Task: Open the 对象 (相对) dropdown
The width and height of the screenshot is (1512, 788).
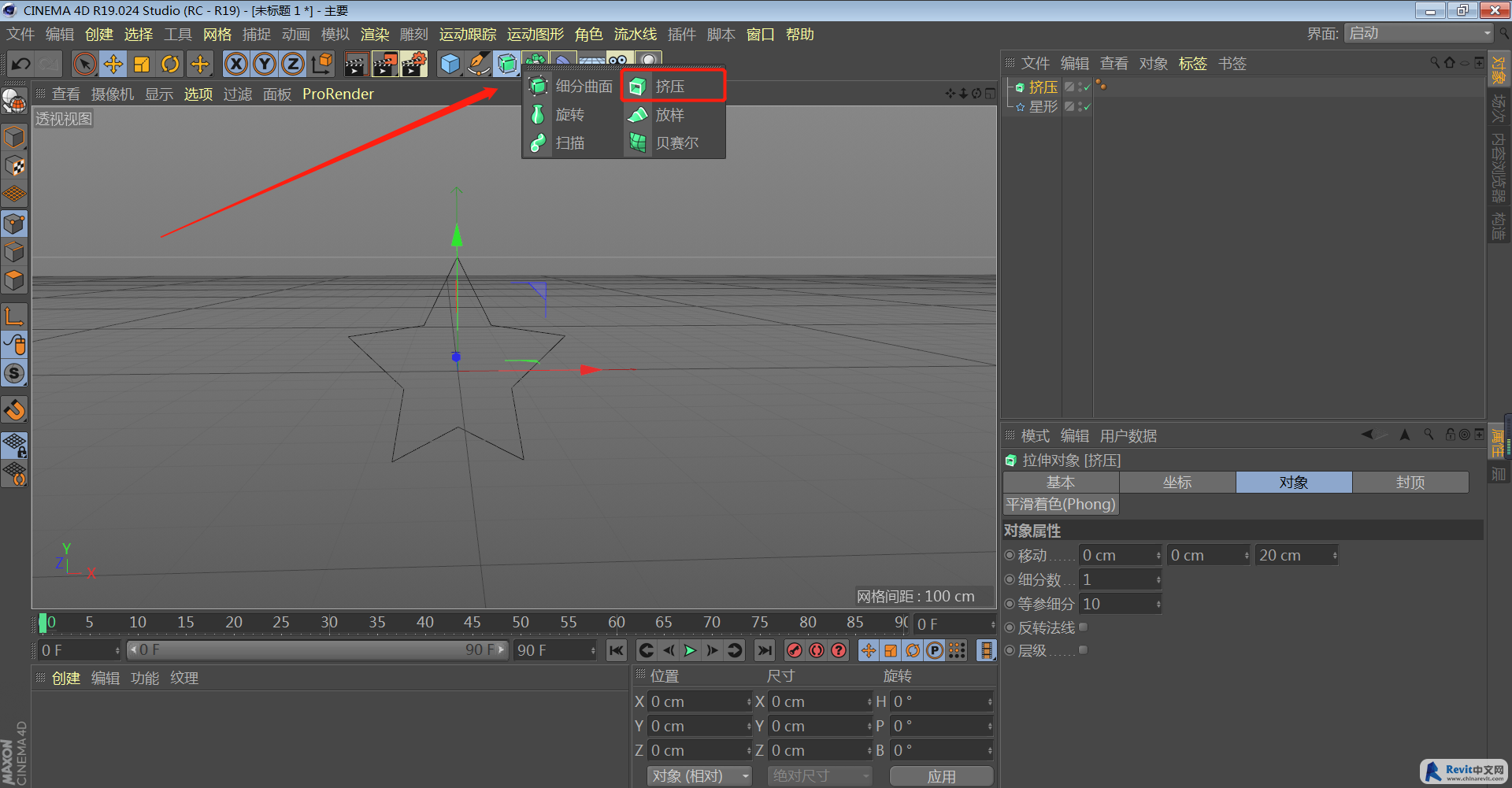Action: point(699,776)
